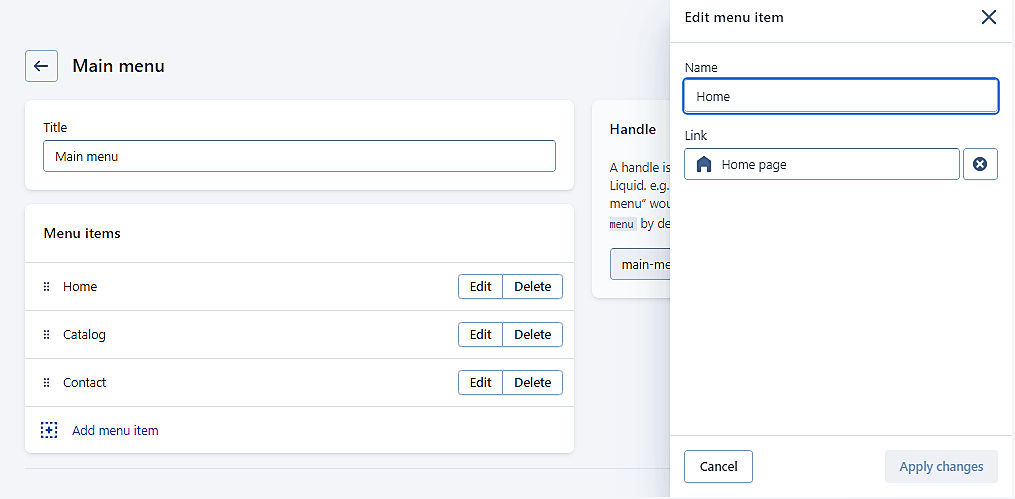Delete the Contact menu item
Screen dimensions: 1015x499
[x=532, y=383]
